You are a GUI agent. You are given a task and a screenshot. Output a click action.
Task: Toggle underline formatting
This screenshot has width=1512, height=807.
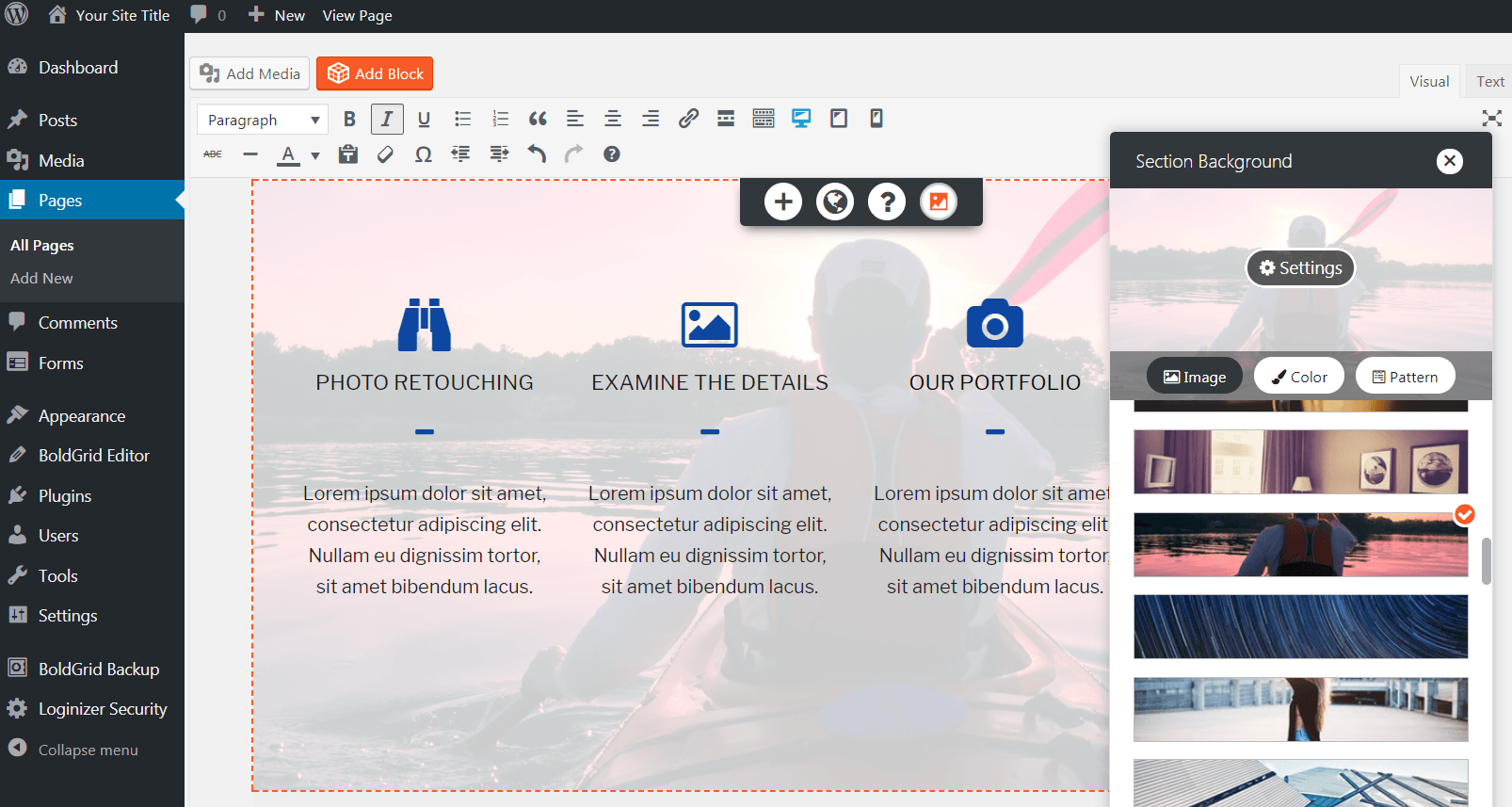point(424,119)
